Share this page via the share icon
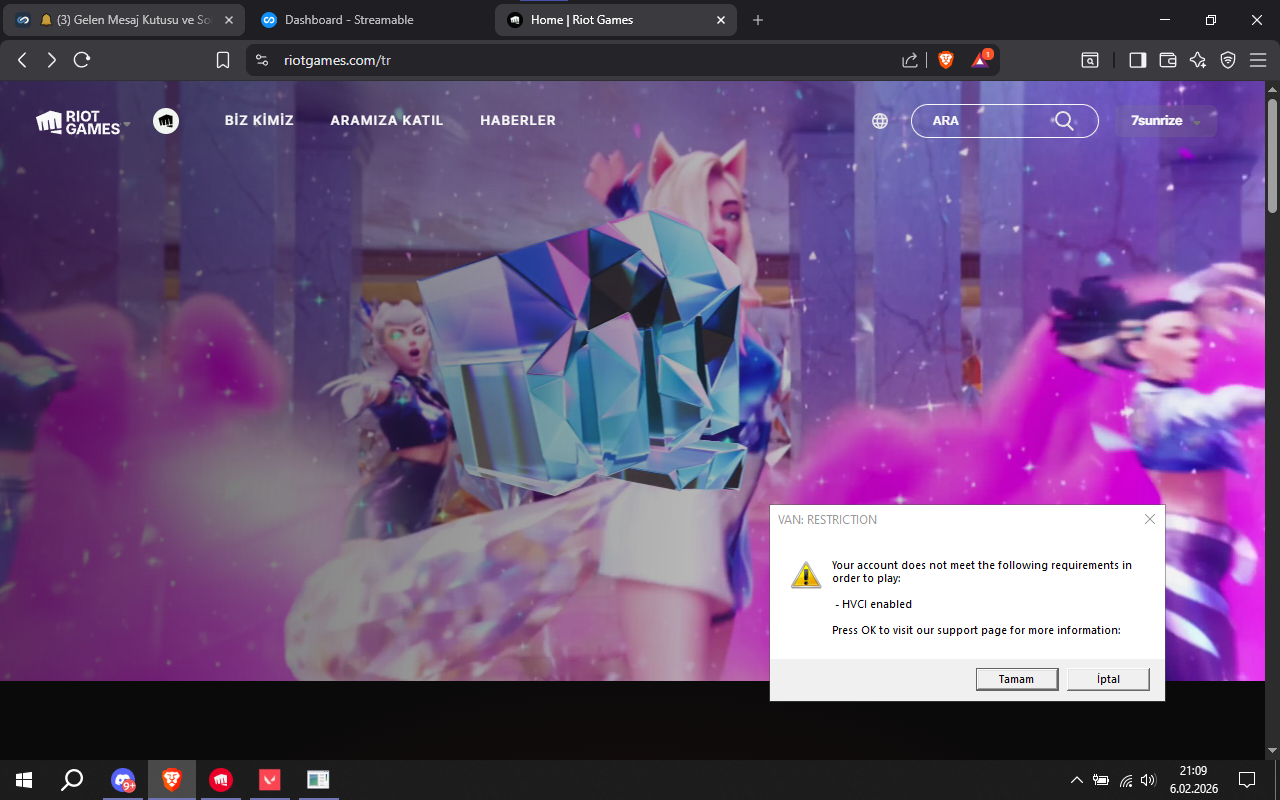The width and height of the screenshot is (1280, 800). (910, 60)
